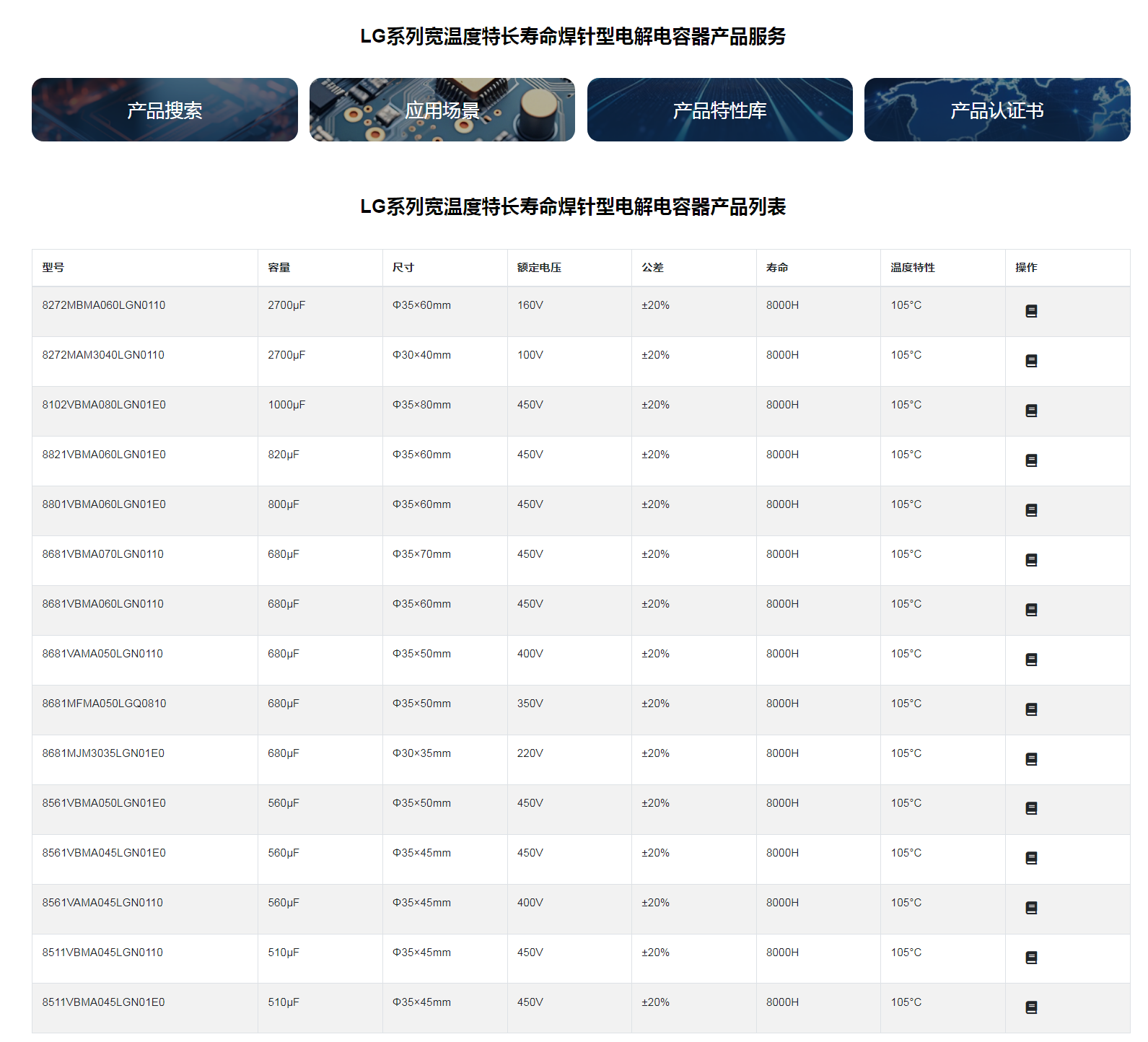Go to the 产品认证书 banner

(x=996, y=110)
